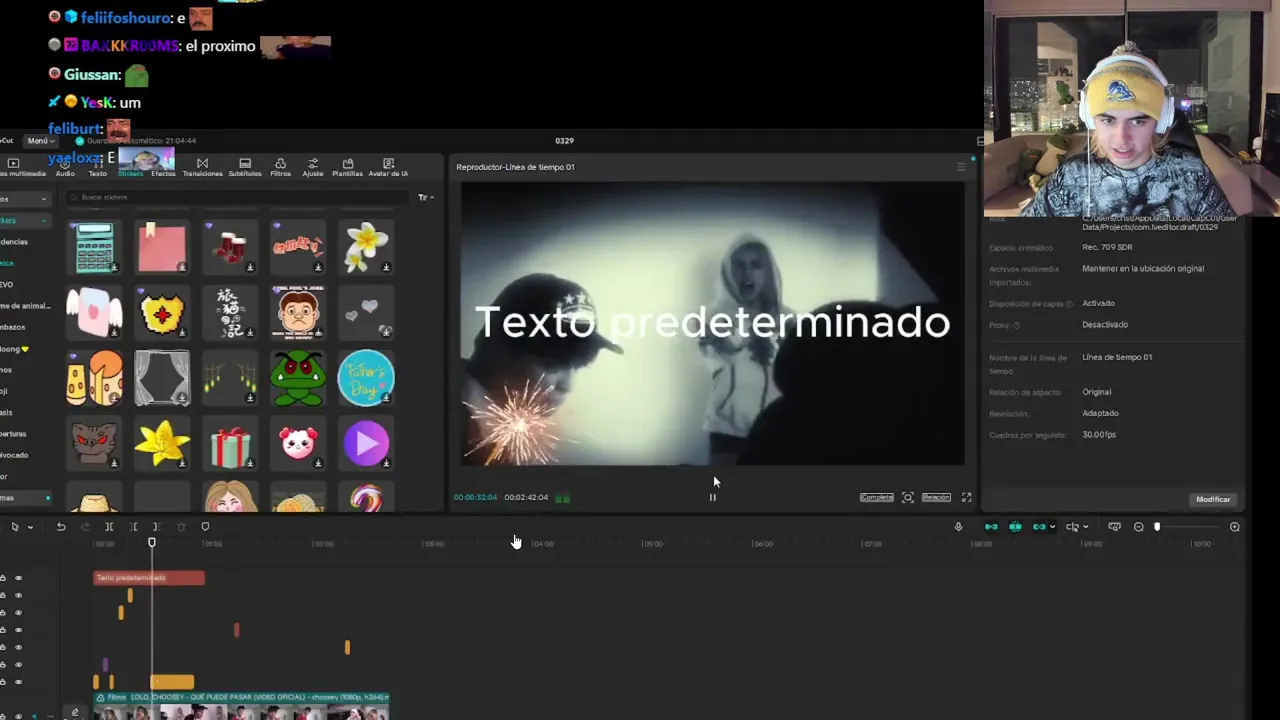1280x720 pixels.
Task: Lock the Texto predeterminado track
Action: 3,578
